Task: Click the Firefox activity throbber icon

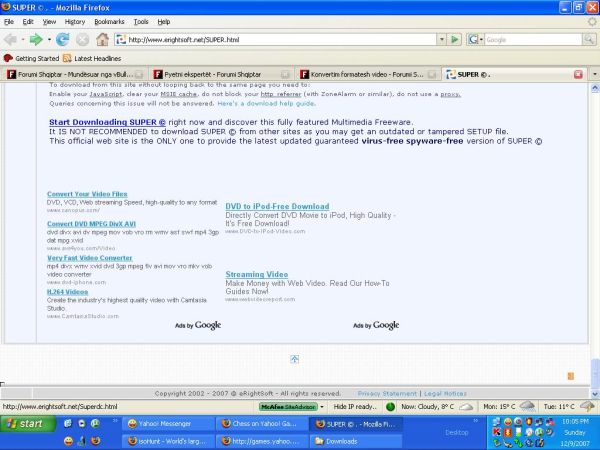Action: pyautogui.click(x=592, y=22)
